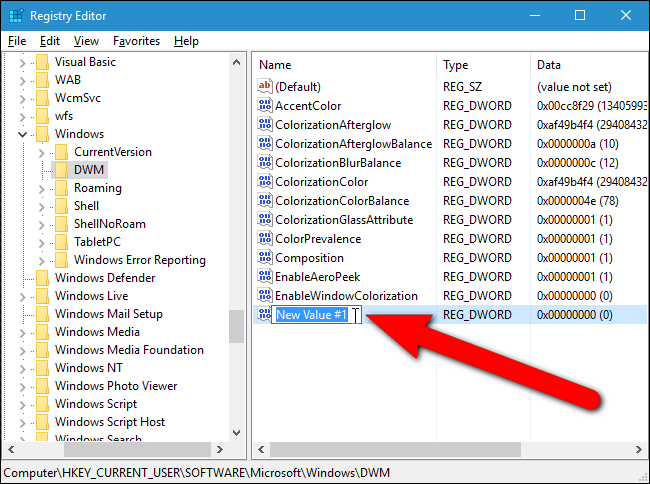Click the wfs folder icon
This screenshot has width=650, height=484.
(42, 116)
